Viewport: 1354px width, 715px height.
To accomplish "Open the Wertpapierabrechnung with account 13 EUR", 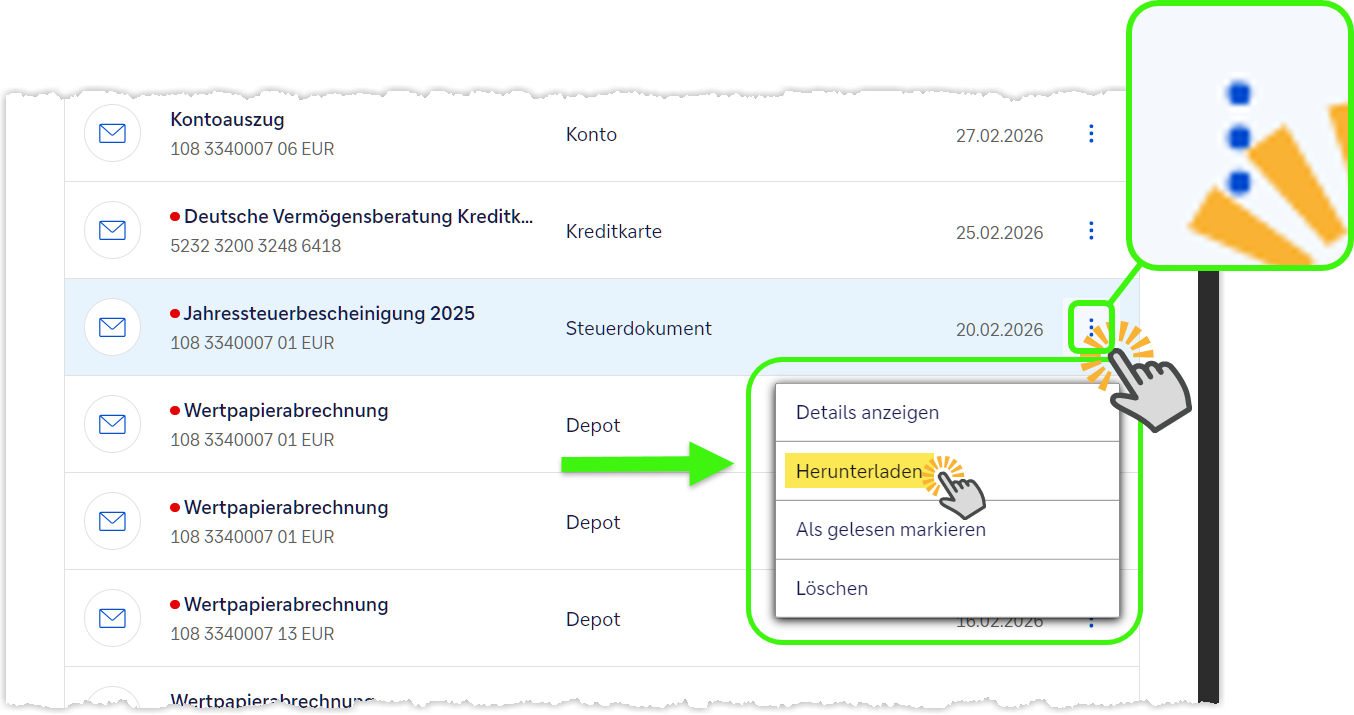I will coord(285,605).
